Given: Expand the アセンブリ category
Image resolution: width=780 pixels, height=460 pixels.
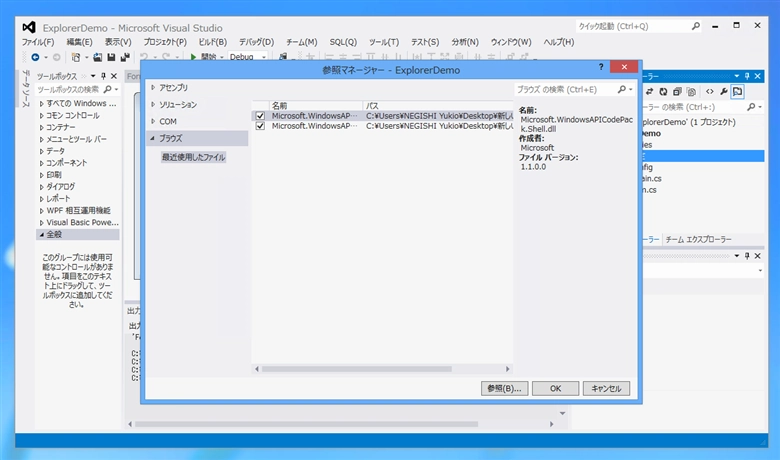Looking at the screenshot, I should tap(153, 88).
